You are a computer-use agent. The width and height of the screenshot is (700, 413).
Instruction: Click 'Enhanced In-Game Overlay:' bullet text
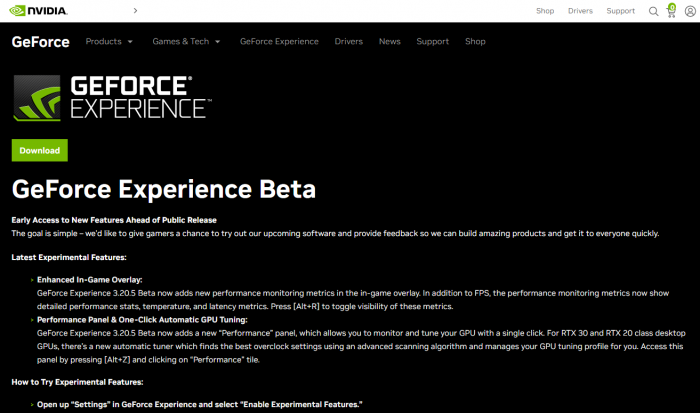[90, 280]
